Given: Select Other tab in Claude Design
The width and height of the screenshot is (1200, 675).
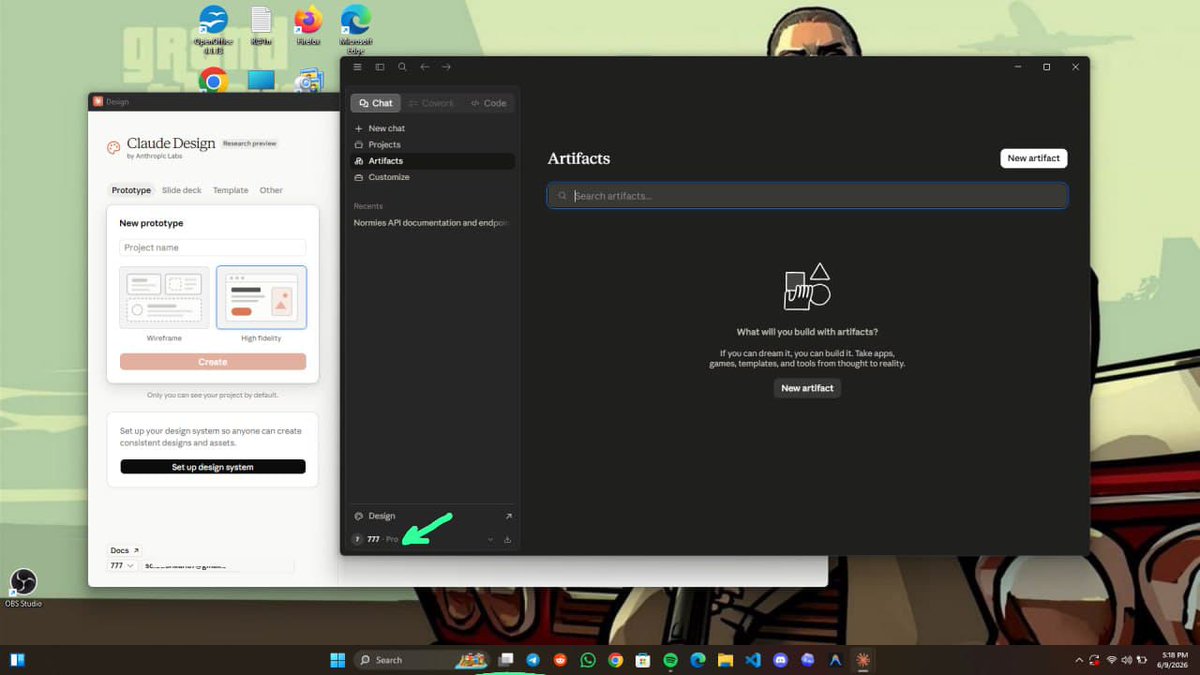Looking at the screenshot, I should point(271,190).
